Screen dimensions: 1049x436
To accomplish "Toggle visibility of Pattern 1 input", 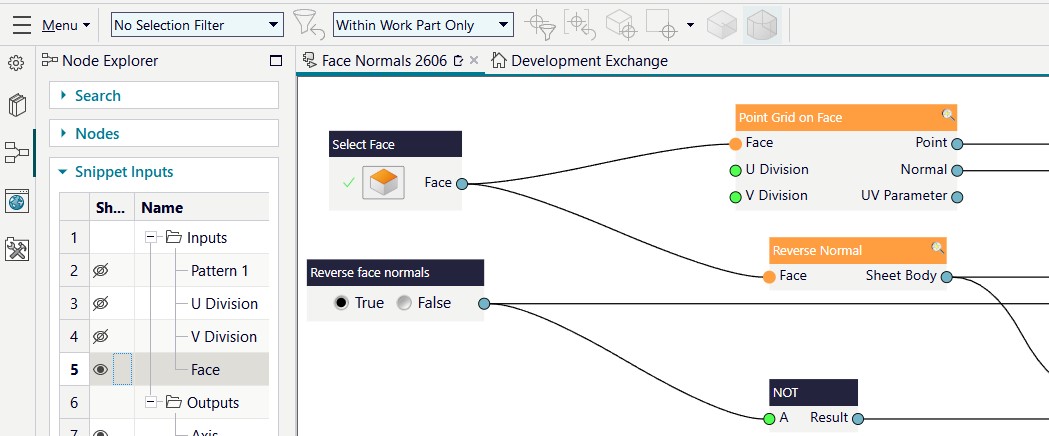I will point(100,270).
